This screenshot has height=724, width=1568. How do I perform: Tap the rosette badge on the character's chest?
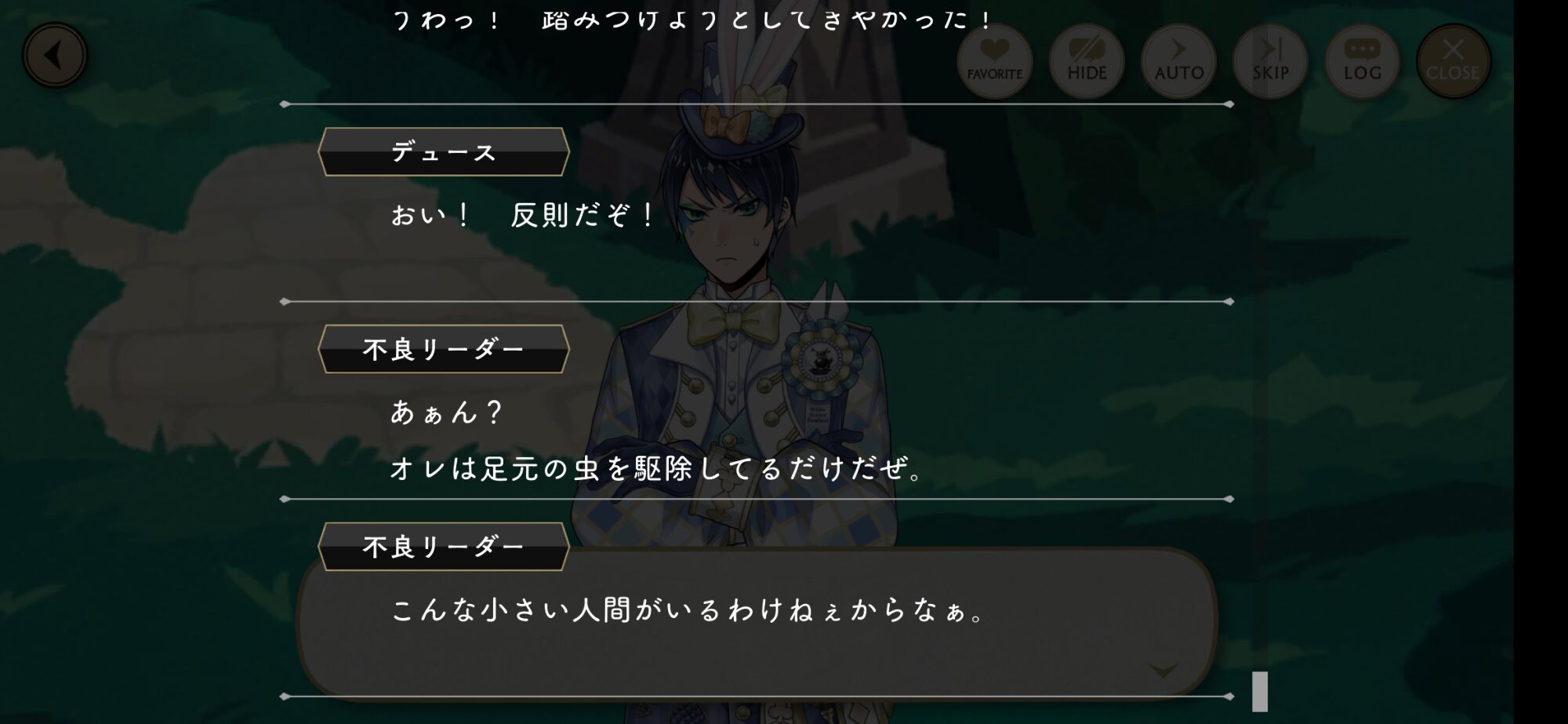tap(819, 358)
